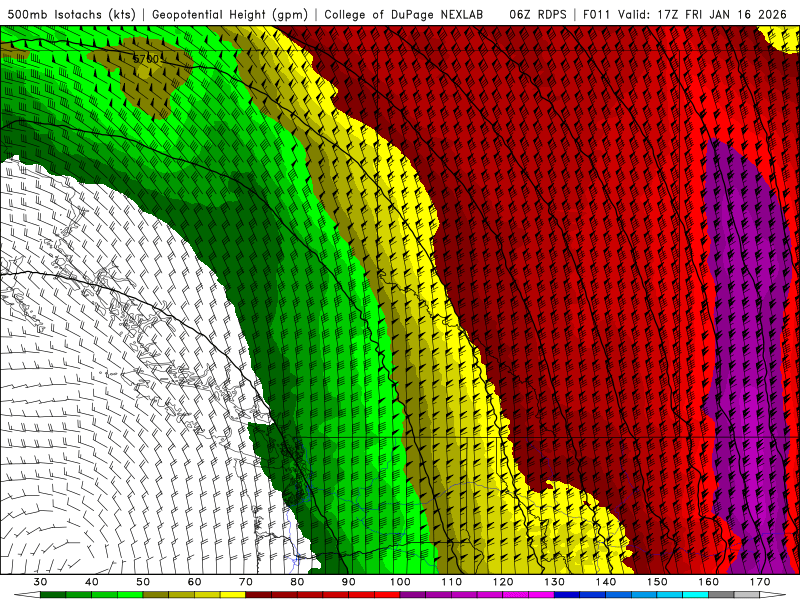This screenshot has height=600, width=800.
Task: Click the 30 knot legend label
Action: click(x=40, y=582)
